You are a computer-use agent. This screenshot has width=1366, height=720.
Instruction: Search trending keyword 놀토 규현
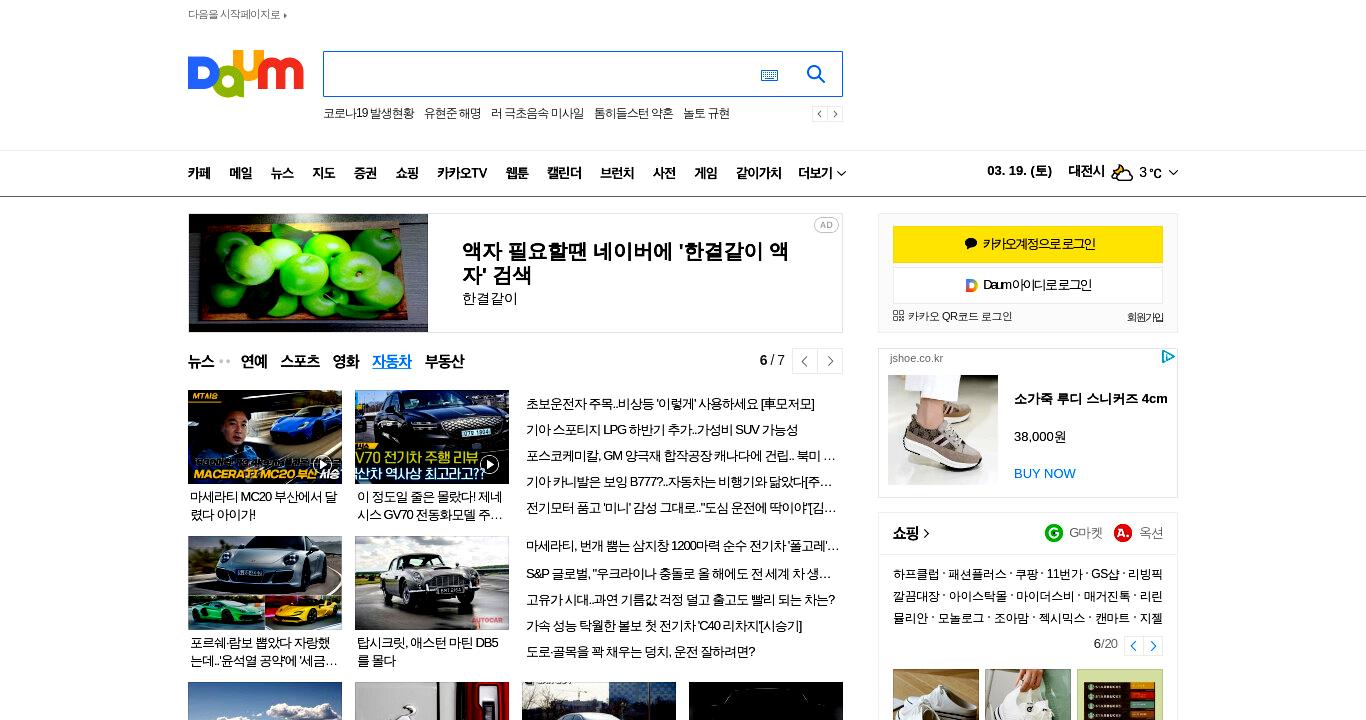click(x=706, y=114)
